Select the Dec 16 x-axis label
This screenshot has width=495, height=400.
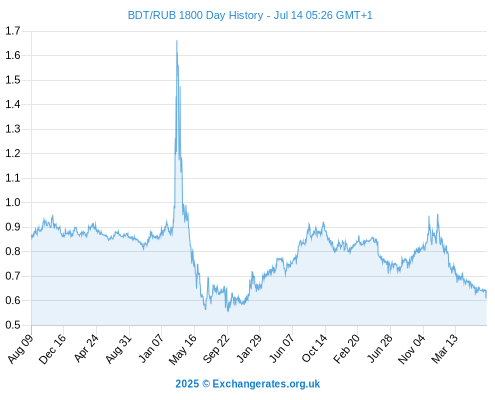point(53,349)
